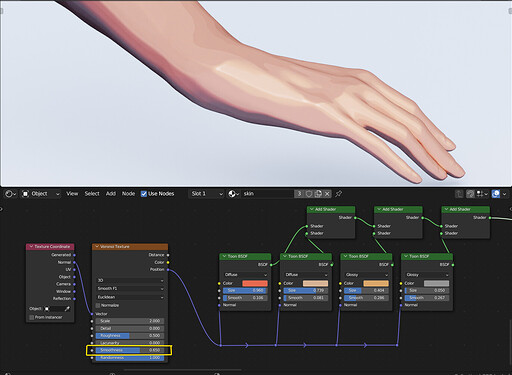The image size is (512, 375).
Task: Enable the Normalize checkbox in Voronoi Texture
Action: tap(98, 305)
